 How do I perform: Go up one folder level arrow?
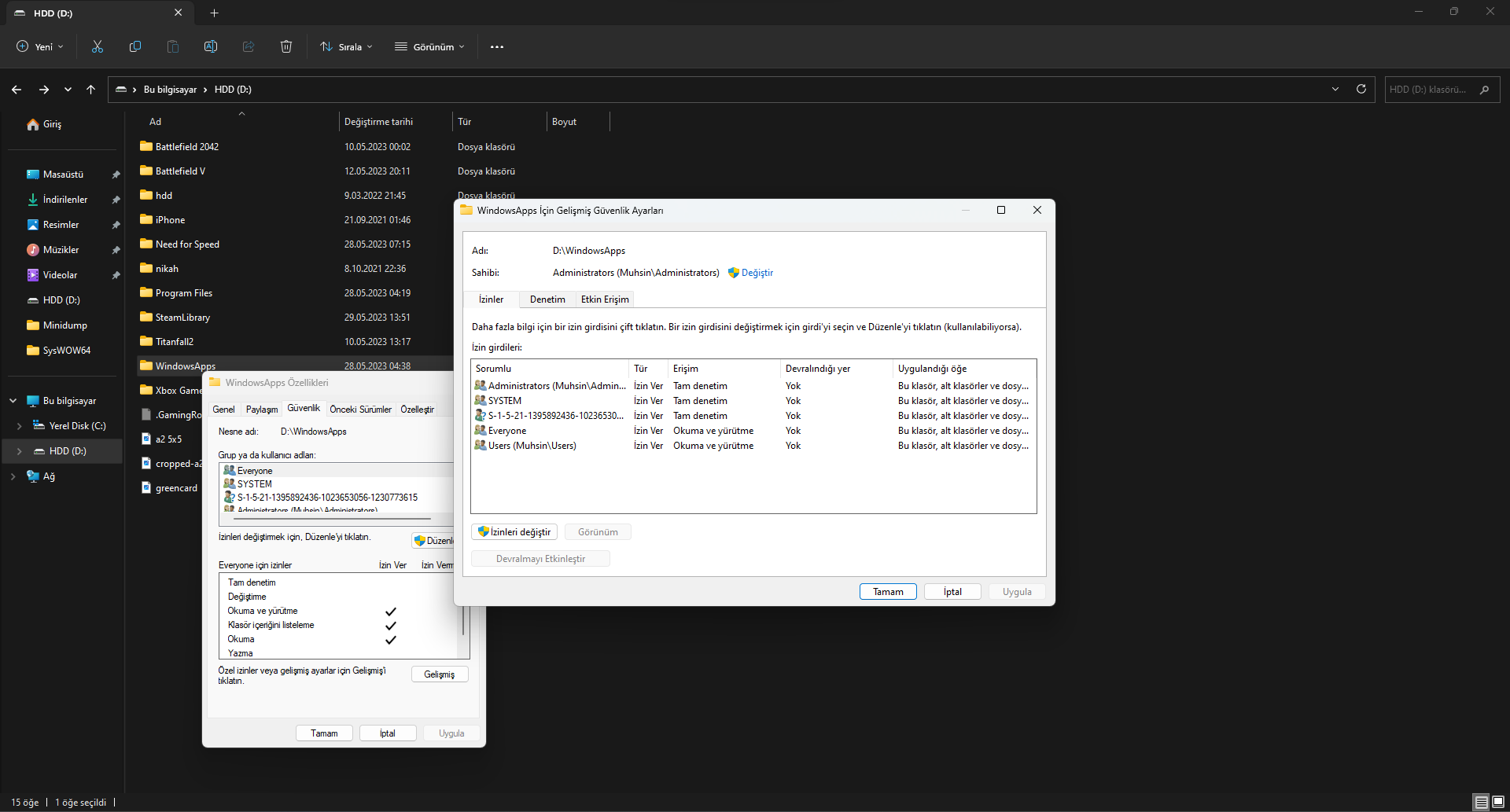pyautogui.click(x=91, y=90)
